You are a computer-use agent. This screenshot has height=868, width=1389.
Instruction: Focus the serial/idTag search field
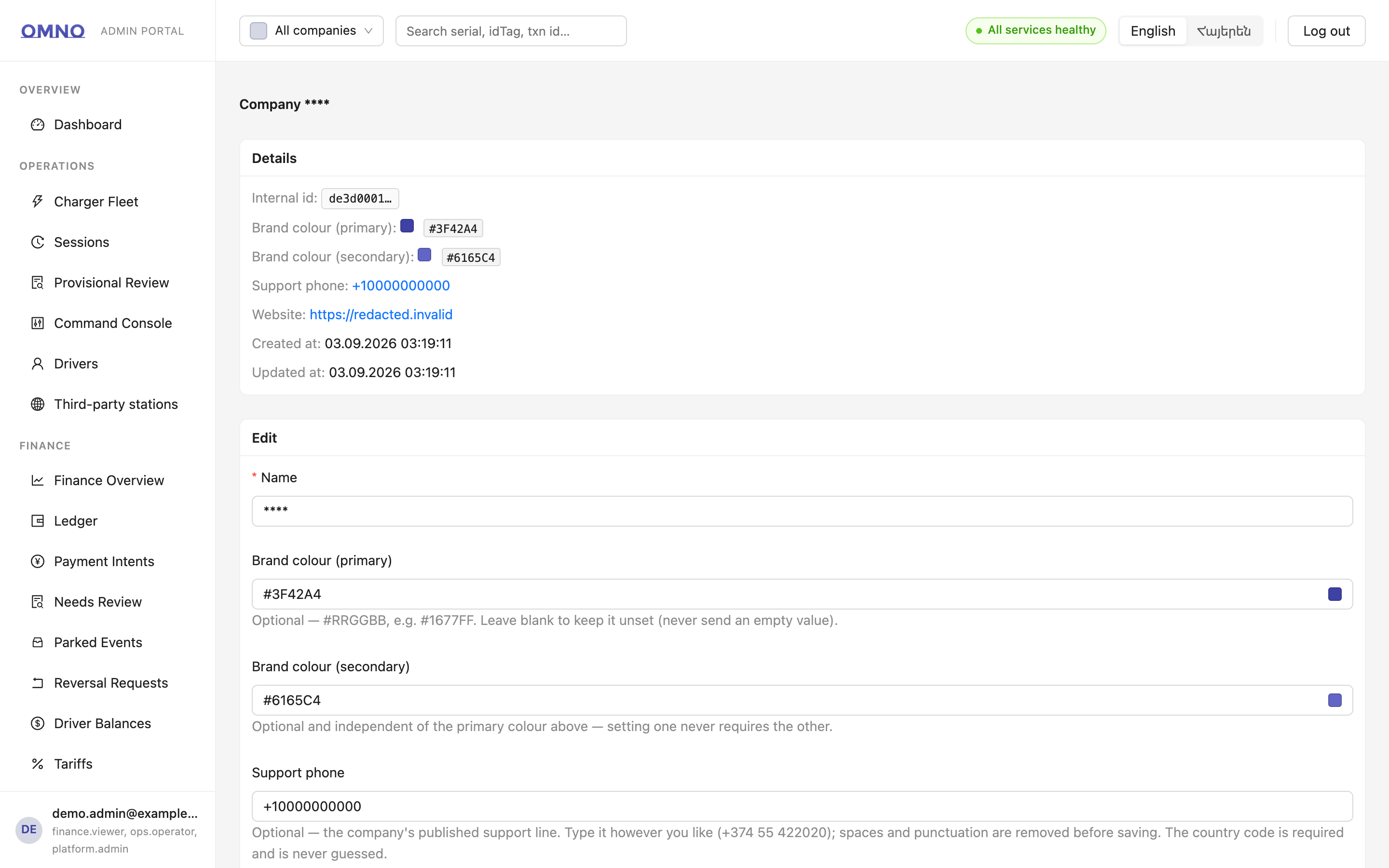pos(511,31)
